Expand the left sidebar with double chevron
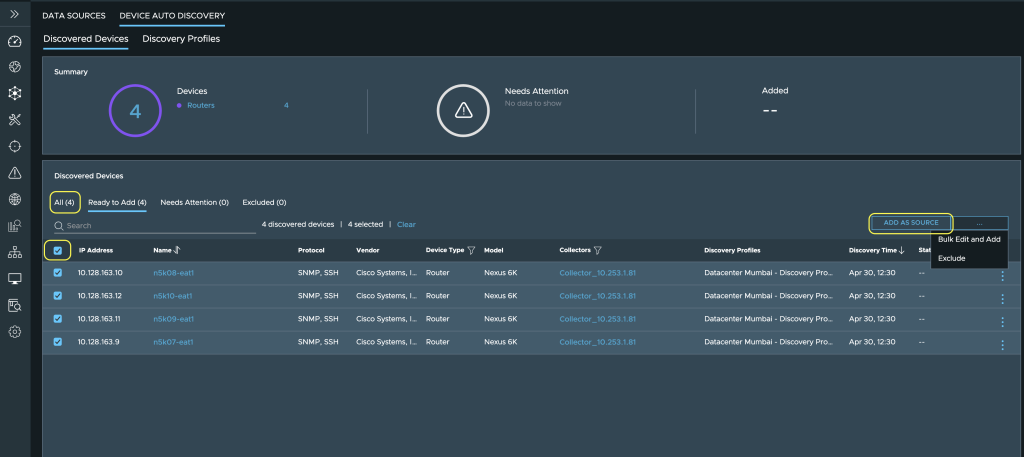This screenshot has height=457, width=1024. (14, 14)
